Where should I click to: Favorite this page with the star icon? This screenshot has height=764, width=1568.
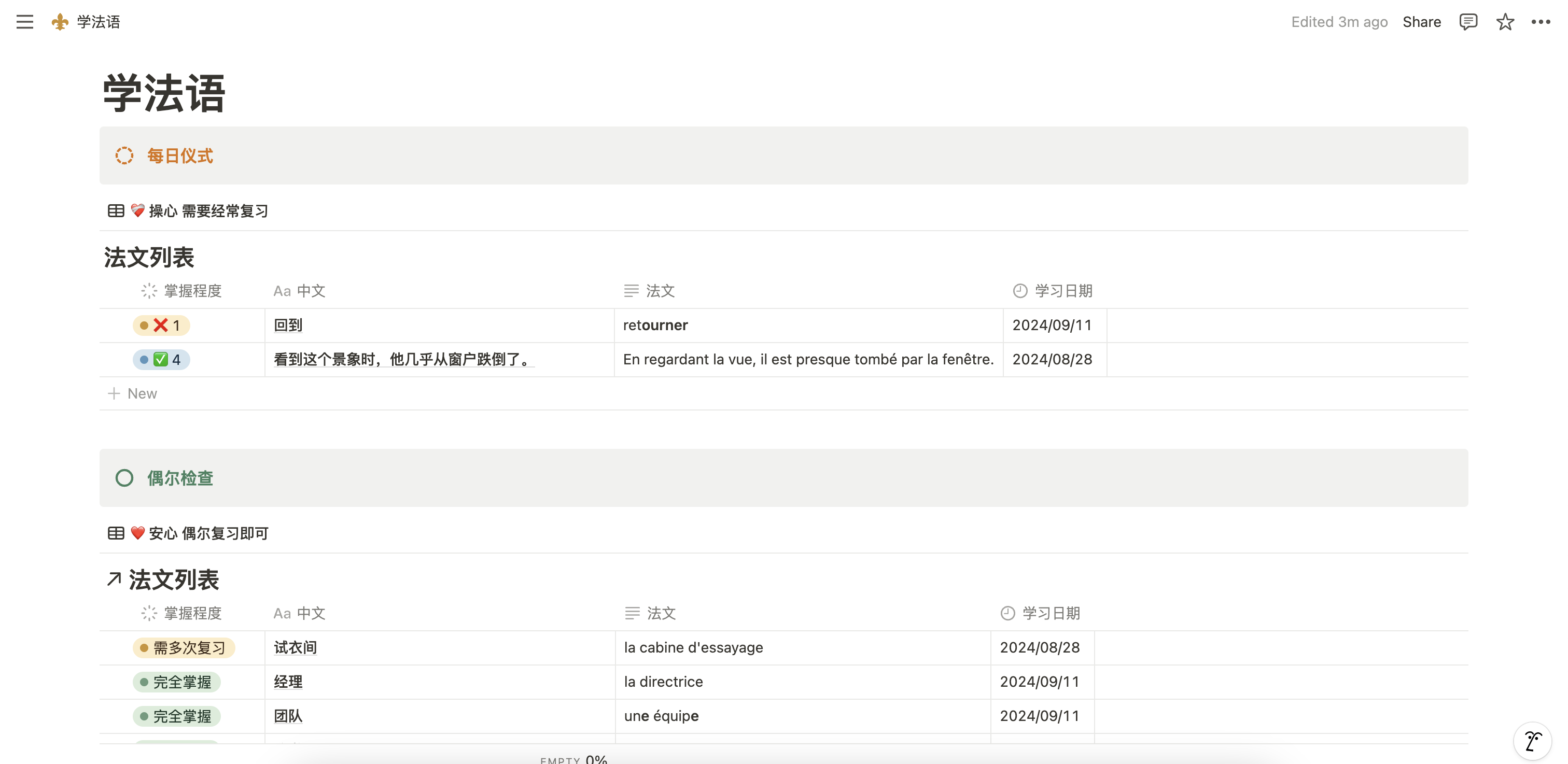[1505, 22]
